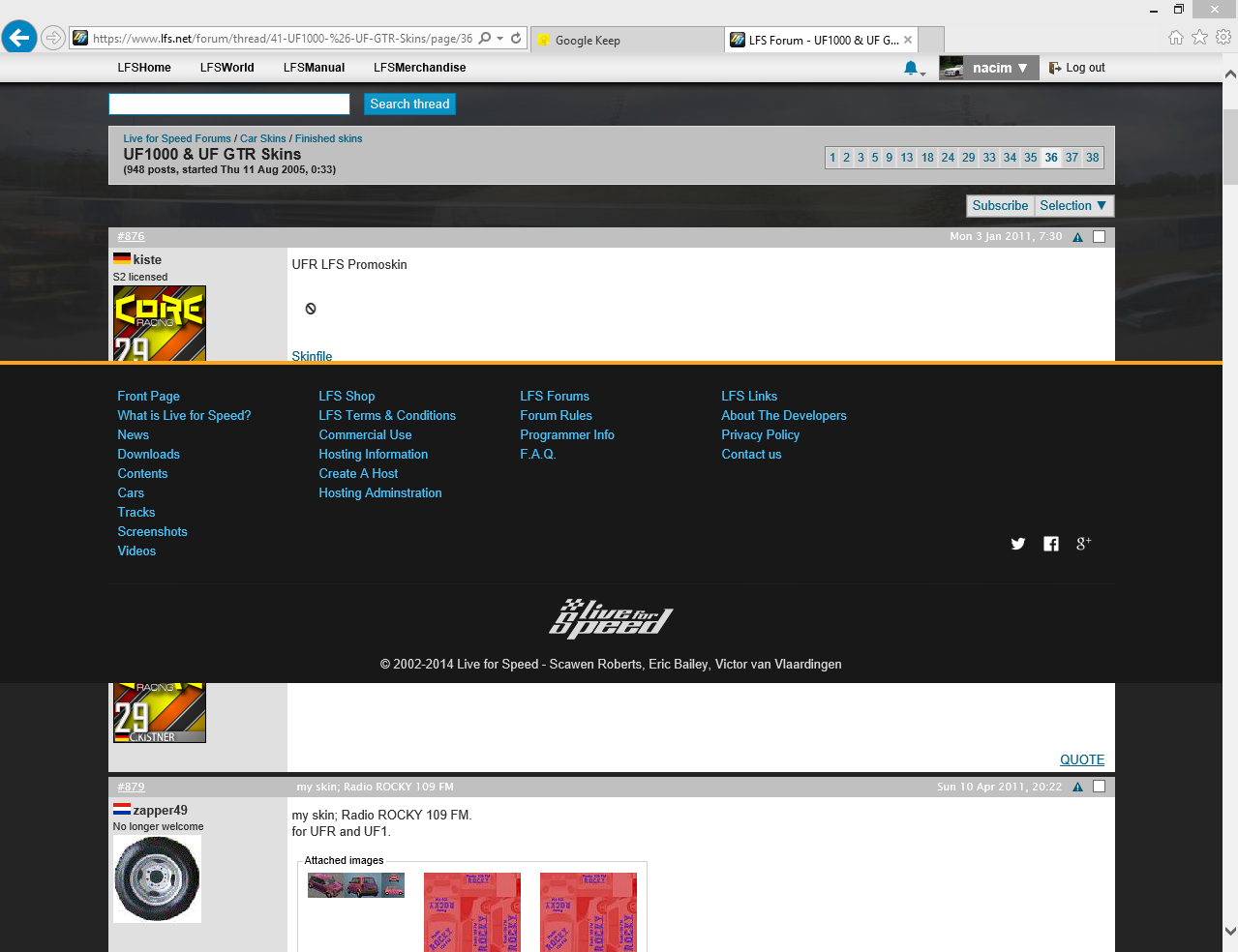1238x952 pixels.
Task: Click the scrollbar down arrow
Action: coord(1230,932)
